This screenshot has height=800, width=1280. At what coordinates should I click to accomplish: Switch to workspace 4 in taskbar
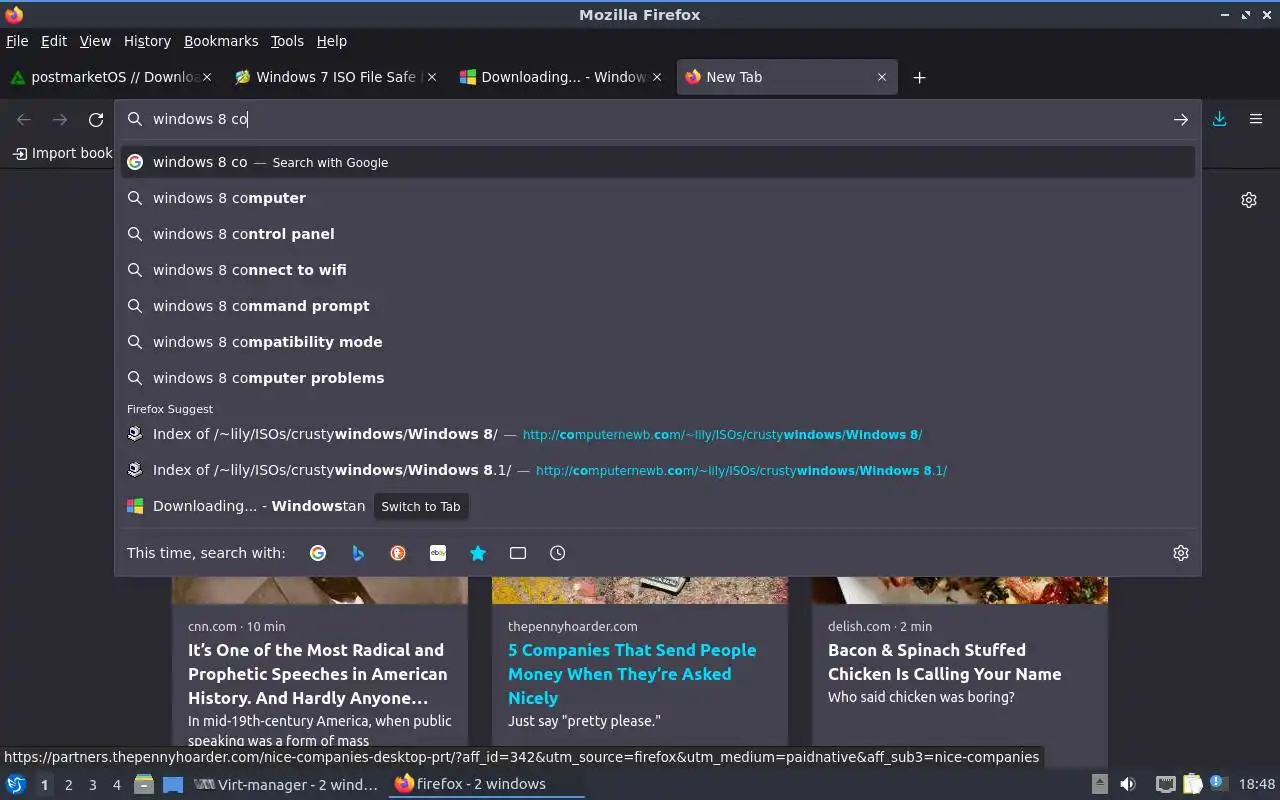117,785
